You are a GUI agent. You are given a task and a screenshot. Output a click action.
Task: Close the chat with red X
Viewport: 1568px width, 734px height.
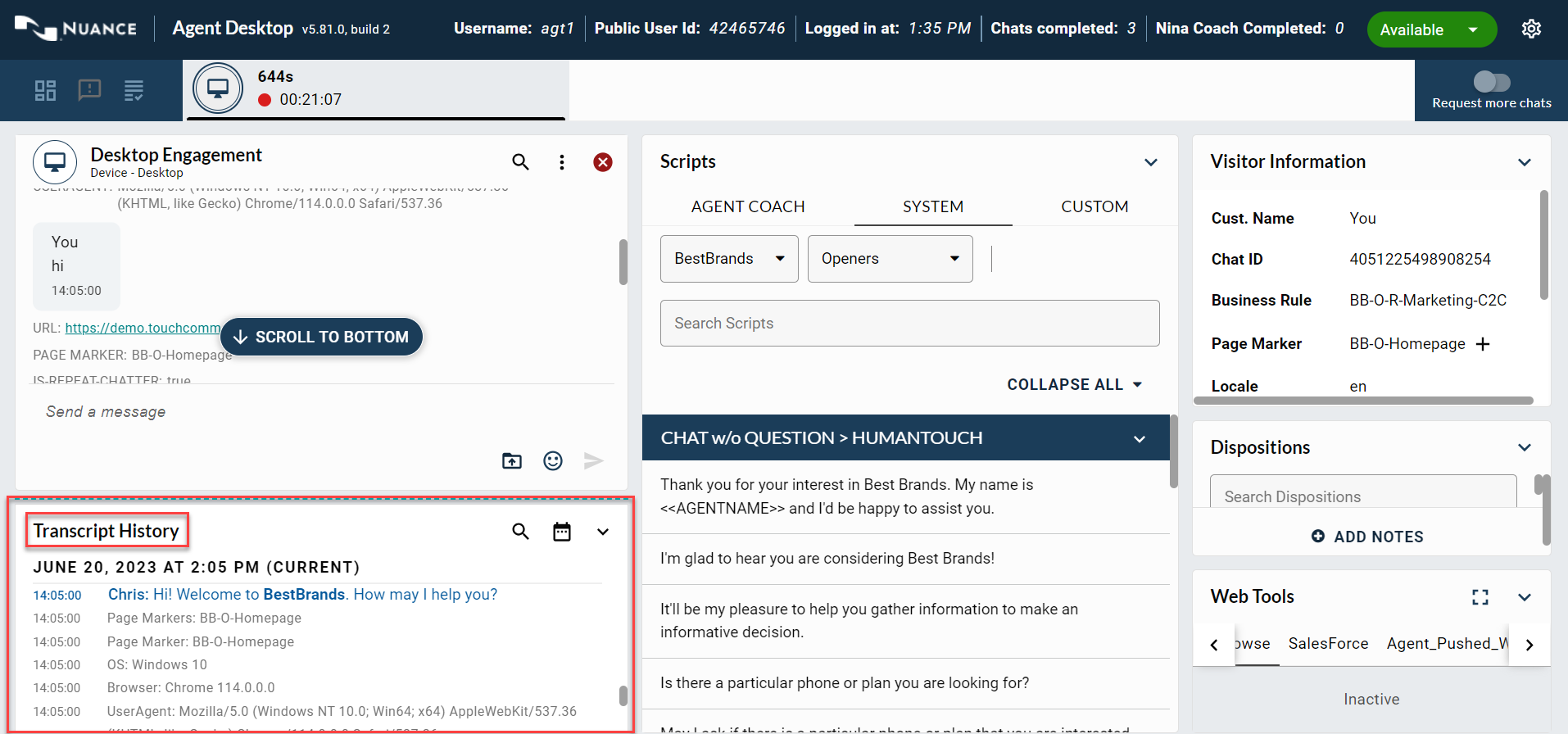pos(603,162)
